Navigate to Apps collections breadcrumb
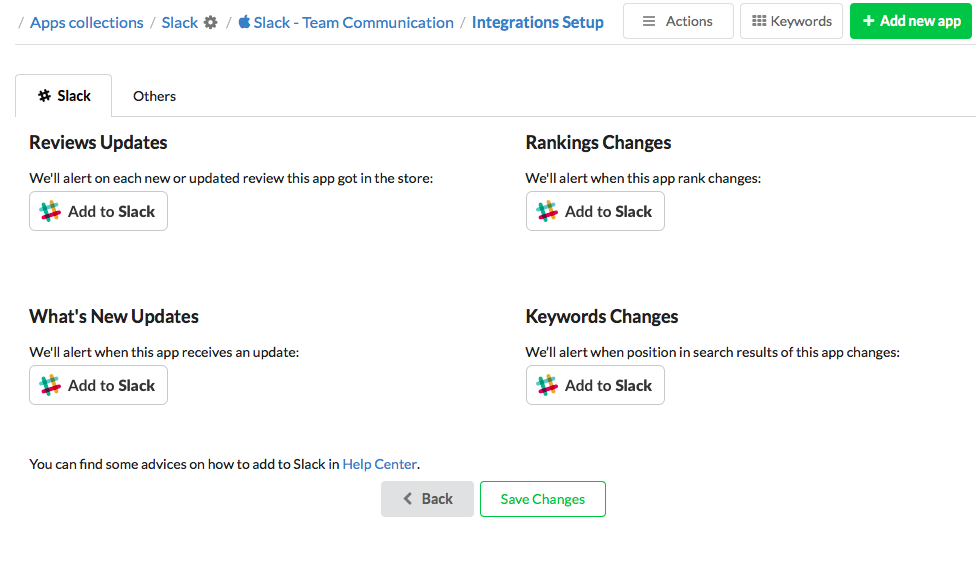The width and height of the screenshot is (979, 561). click(87, 22)
